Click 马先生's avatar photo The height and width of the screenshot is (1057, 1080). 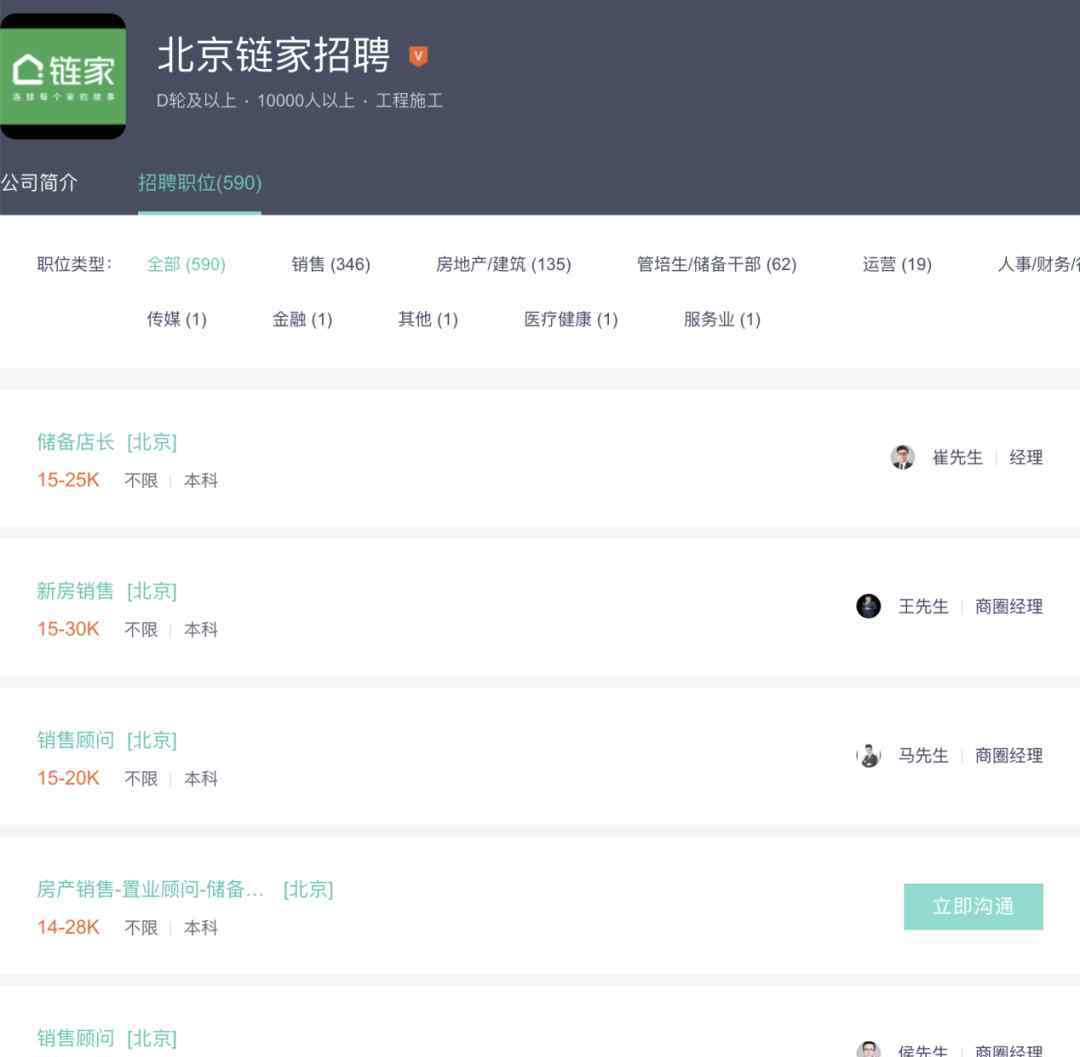(x=869, y=756)
